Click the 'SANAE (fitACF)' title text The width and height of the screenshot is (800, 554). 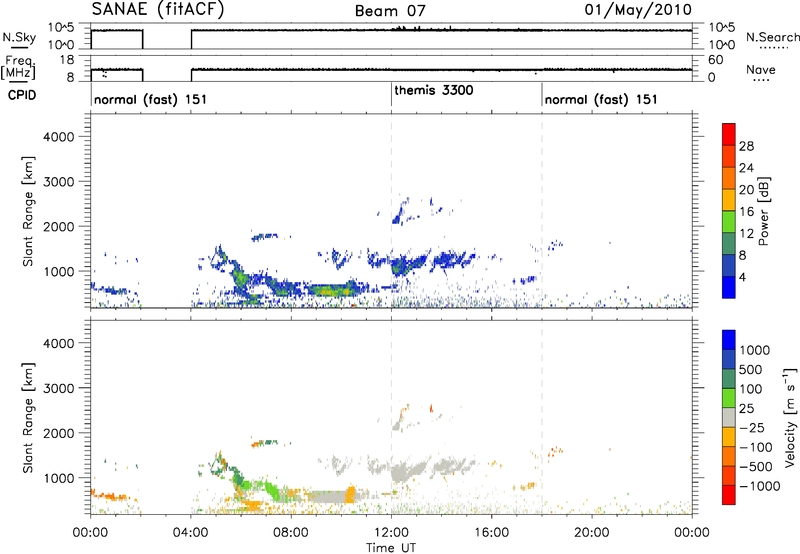point(158,9)
